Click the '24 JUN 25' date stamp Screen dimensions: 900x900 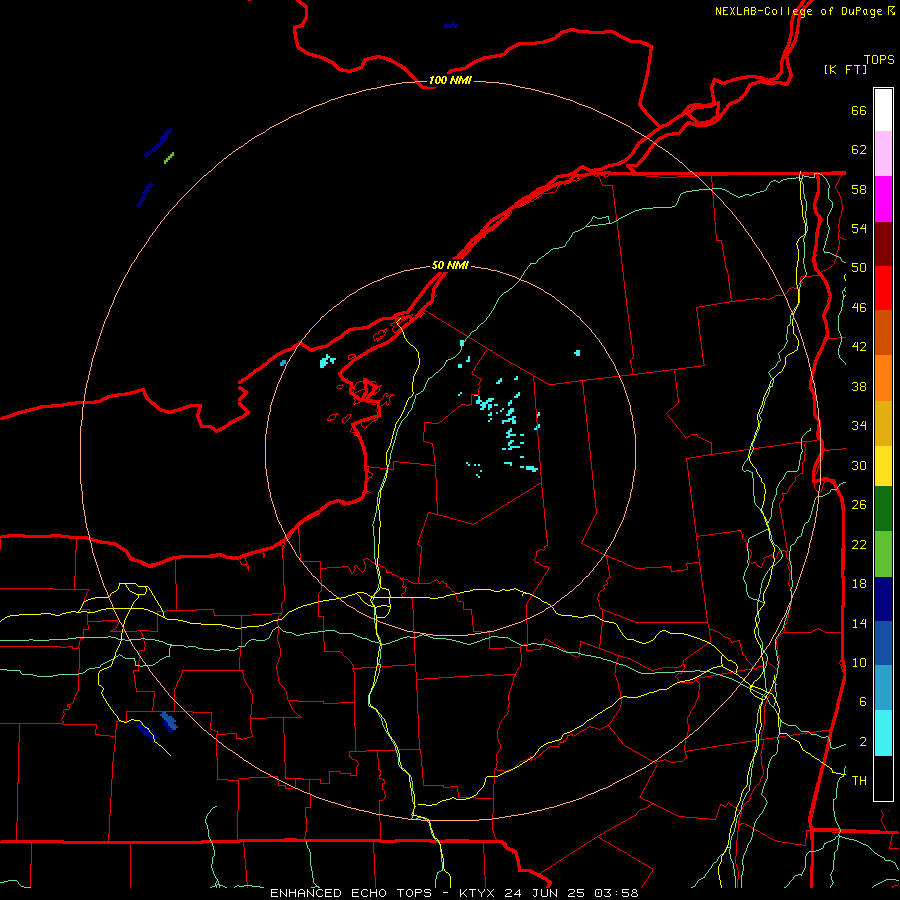click(x=546, y=893)
